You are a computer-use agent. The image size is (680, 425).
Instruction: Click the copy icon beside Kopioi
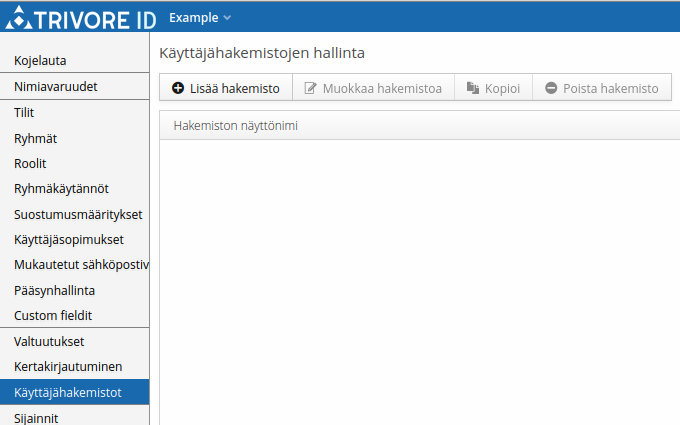click(473, 88)
